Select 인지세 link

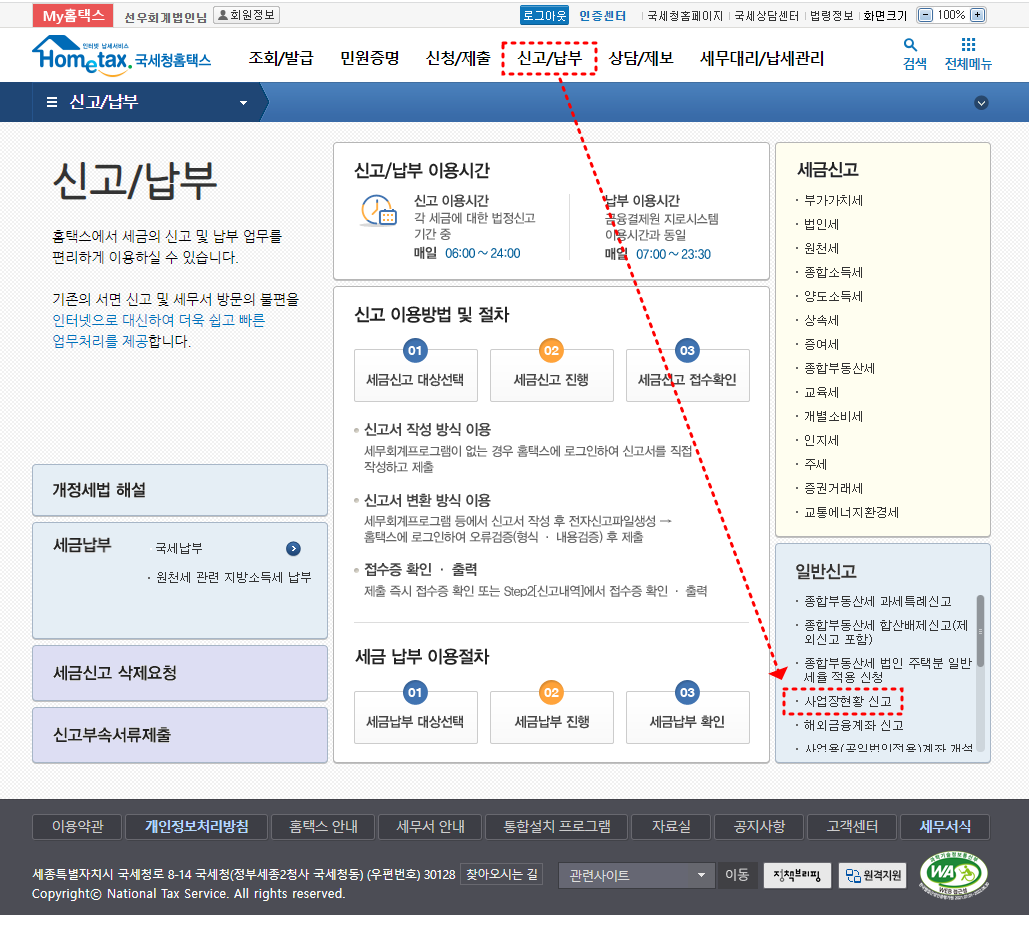coord(822,440)
